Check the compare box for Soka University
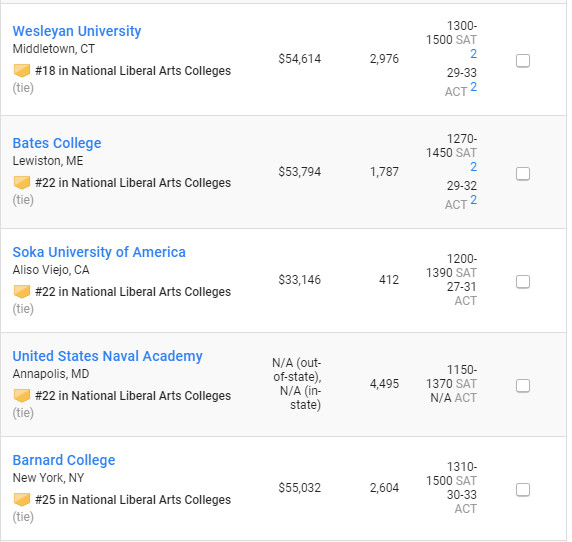 523,282
